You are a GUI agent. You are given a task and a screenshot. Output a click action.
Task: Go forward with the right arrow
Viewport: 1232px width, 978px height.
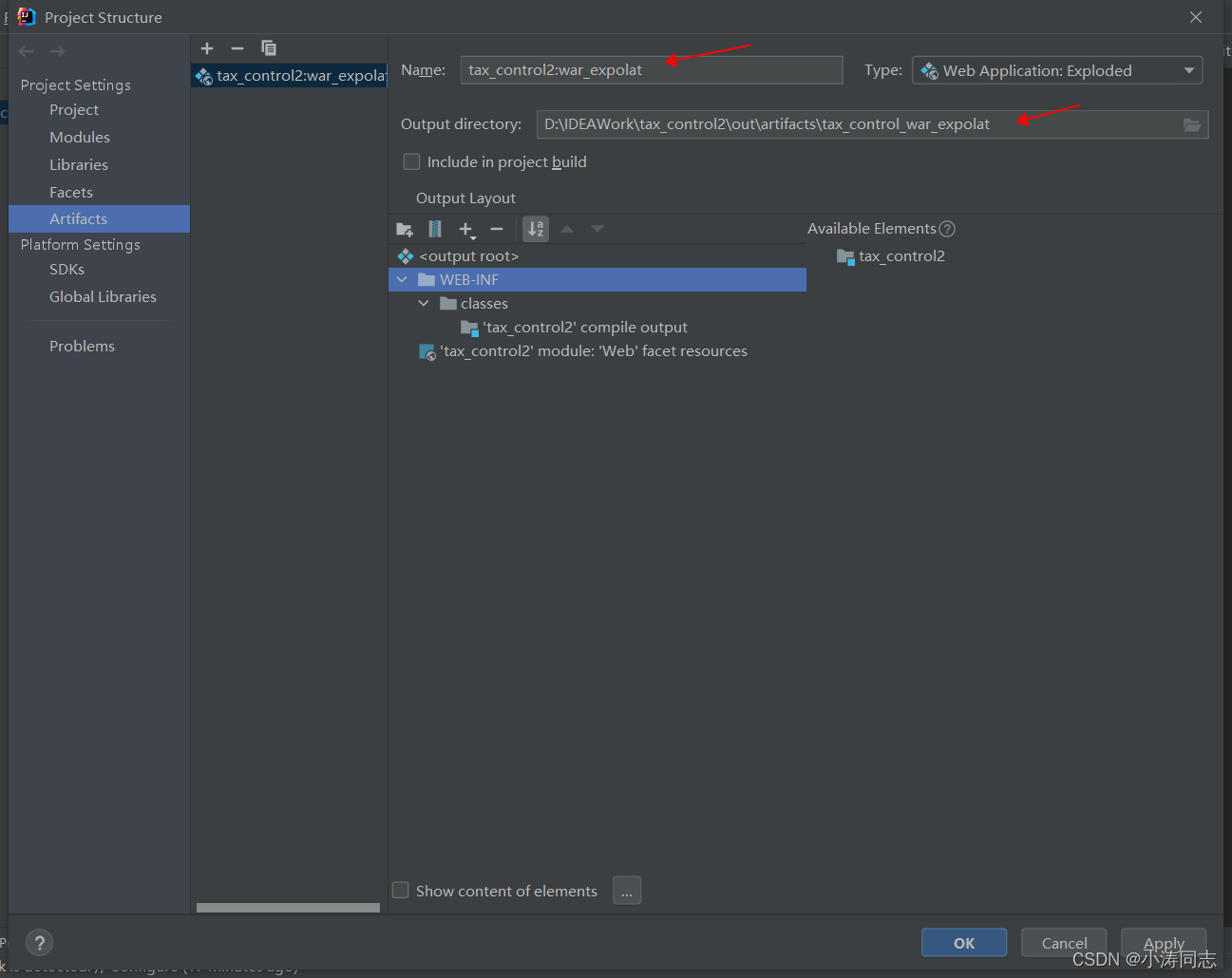[58, 51]
